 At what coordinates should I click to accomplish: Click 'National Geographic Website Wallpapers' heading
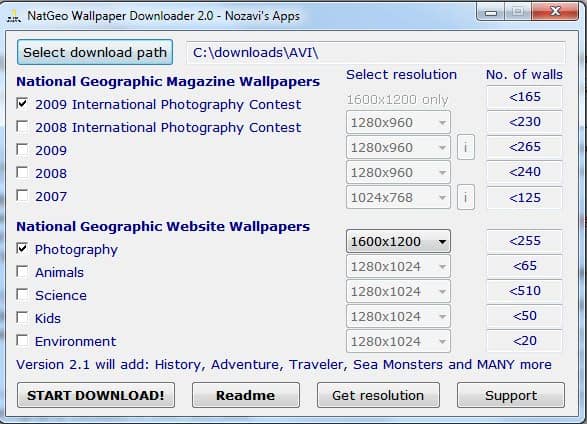coord(163,226)
